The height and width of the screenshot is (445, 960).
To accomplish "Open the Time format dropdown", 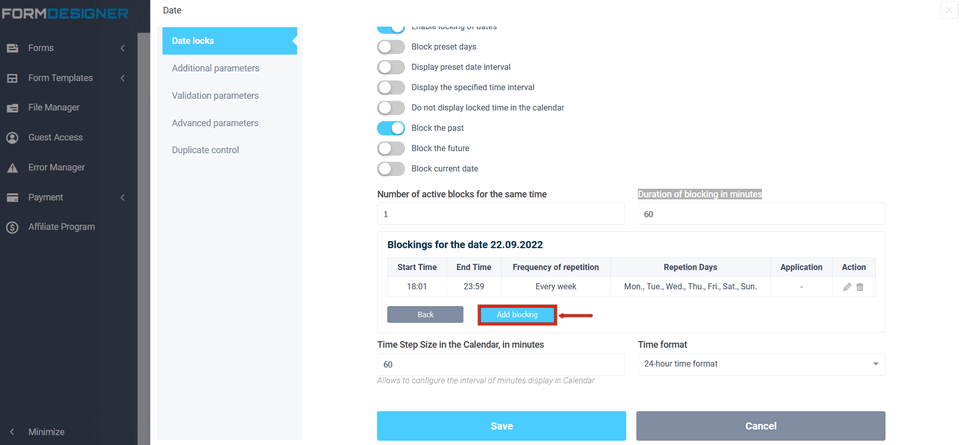I will coord(761,364).
